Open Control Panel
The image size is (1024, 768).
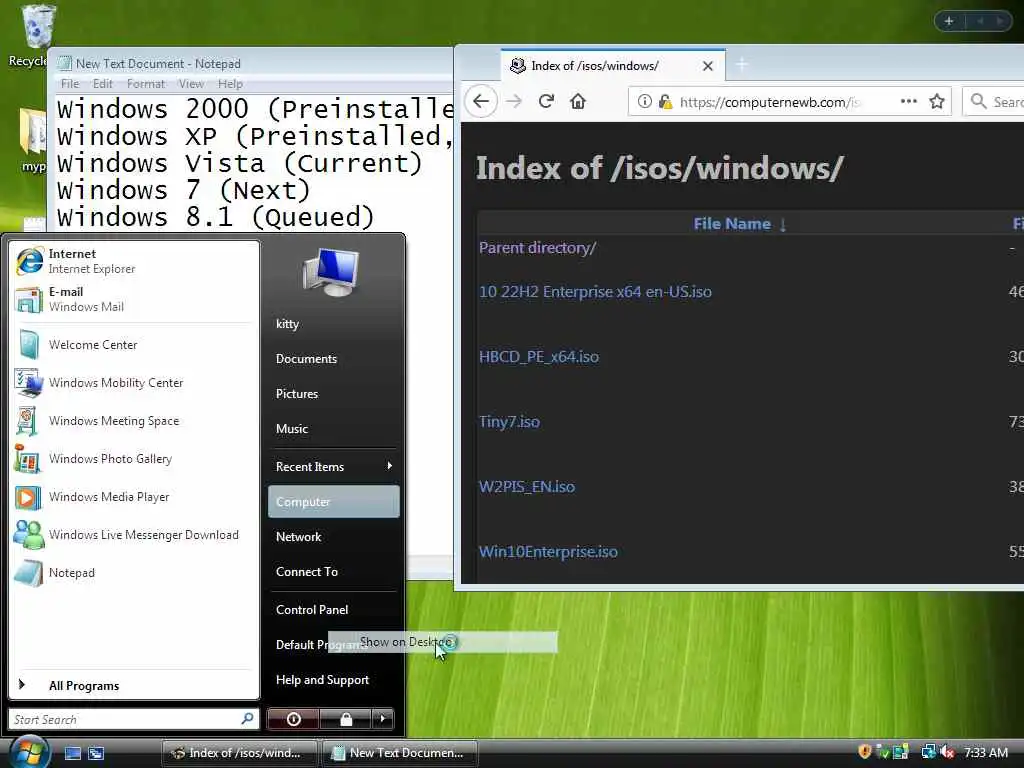click(x=333, y=610)
